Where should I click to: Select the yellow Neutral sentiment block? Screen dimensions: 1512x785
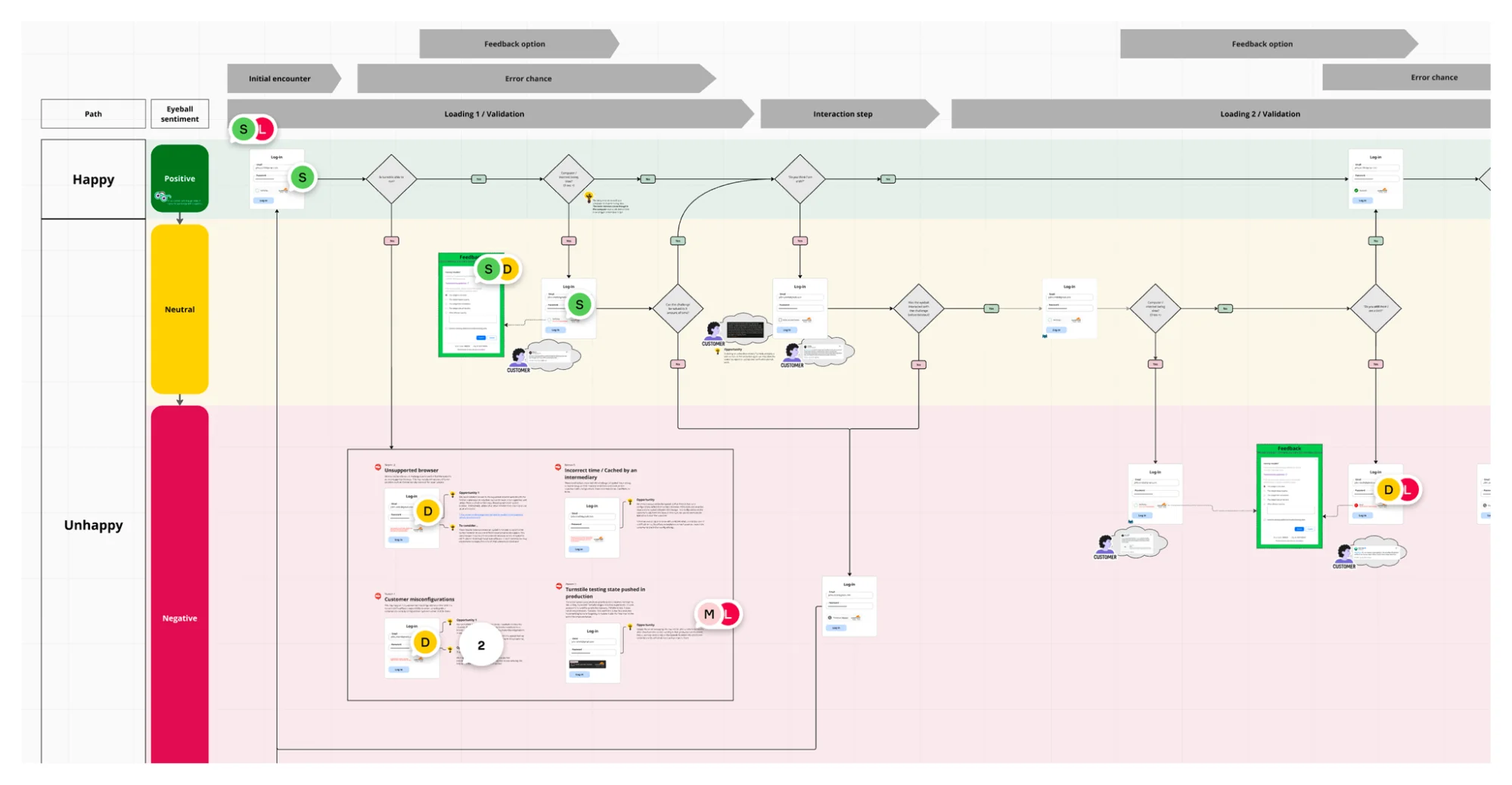[x=180, y=309]
